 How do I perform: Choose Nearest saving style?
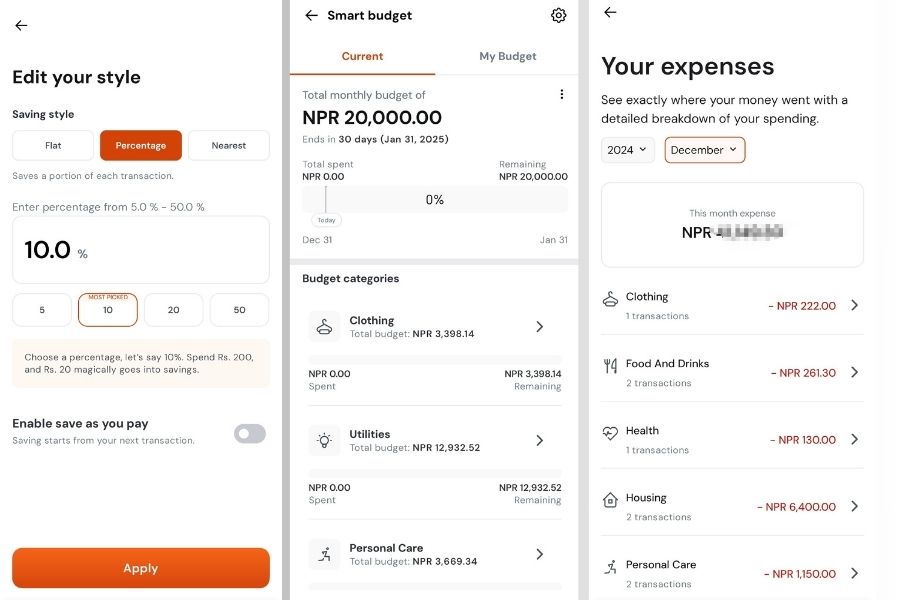[229, 145]
